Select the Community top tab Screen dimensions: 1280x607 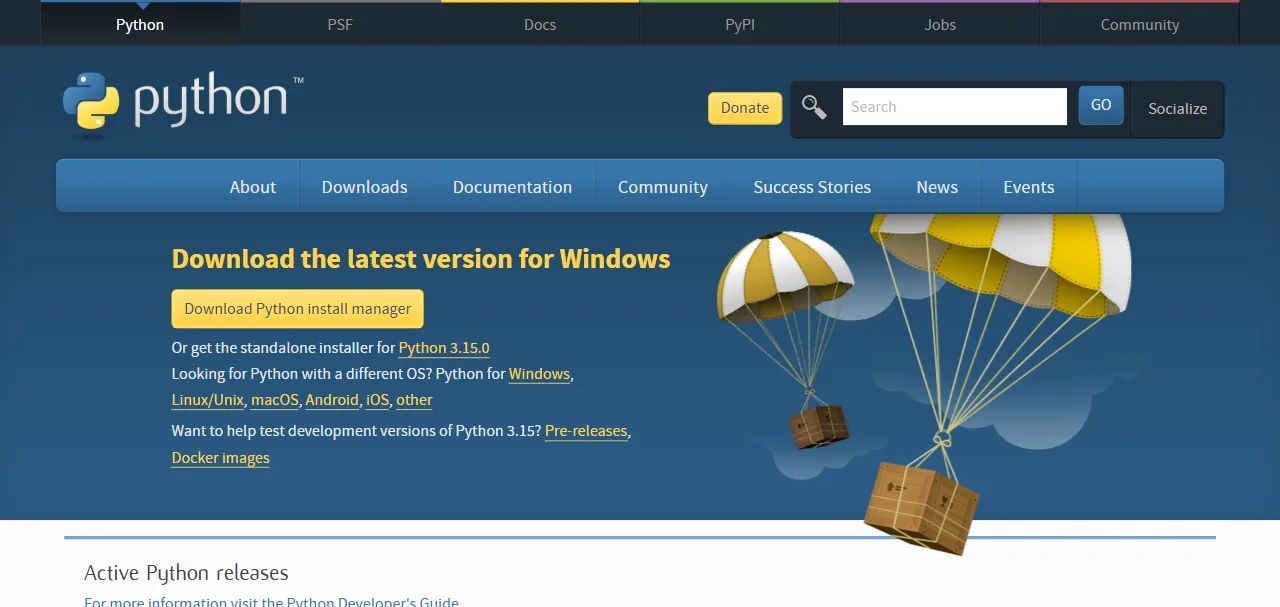(1140, 24)
